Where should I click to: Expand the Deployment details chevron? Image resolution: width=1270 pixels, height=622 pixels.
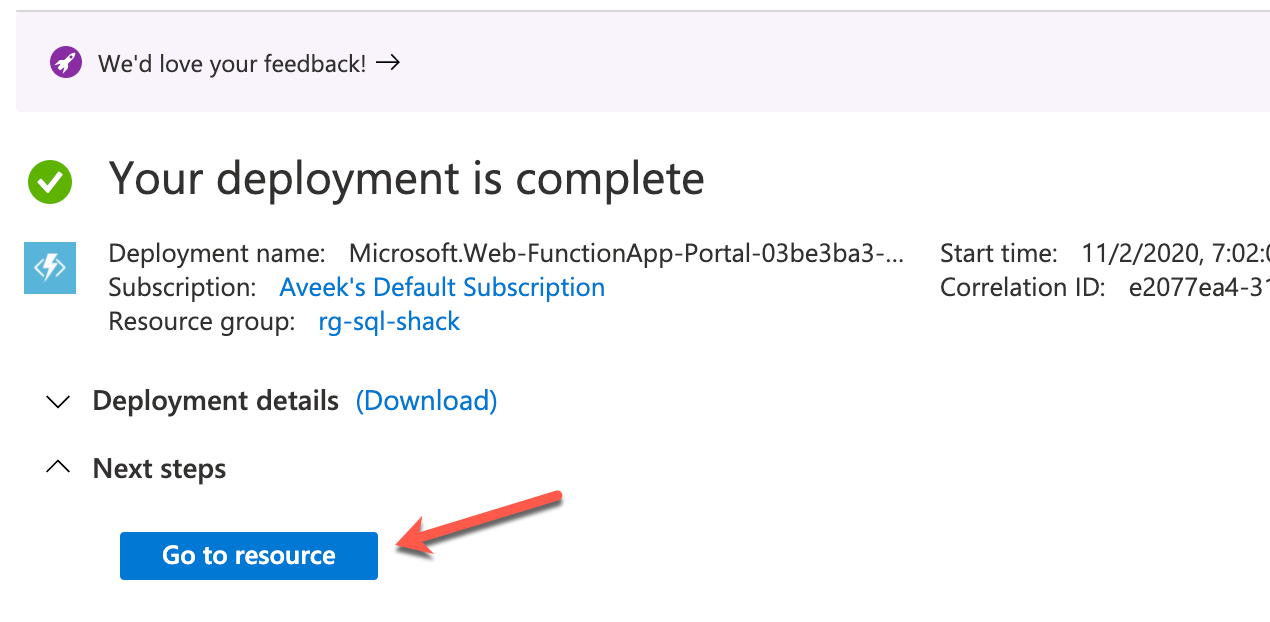coord(59,402)
